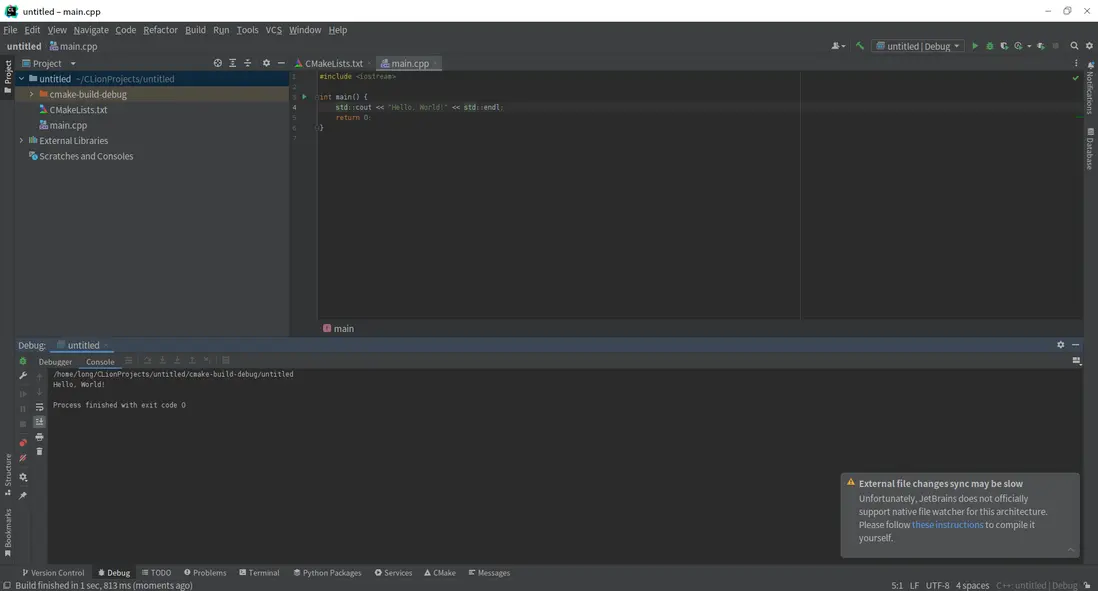Screen dimensions: 1098x591
Task: Click the print console output icon
Action: pos(39,437)
